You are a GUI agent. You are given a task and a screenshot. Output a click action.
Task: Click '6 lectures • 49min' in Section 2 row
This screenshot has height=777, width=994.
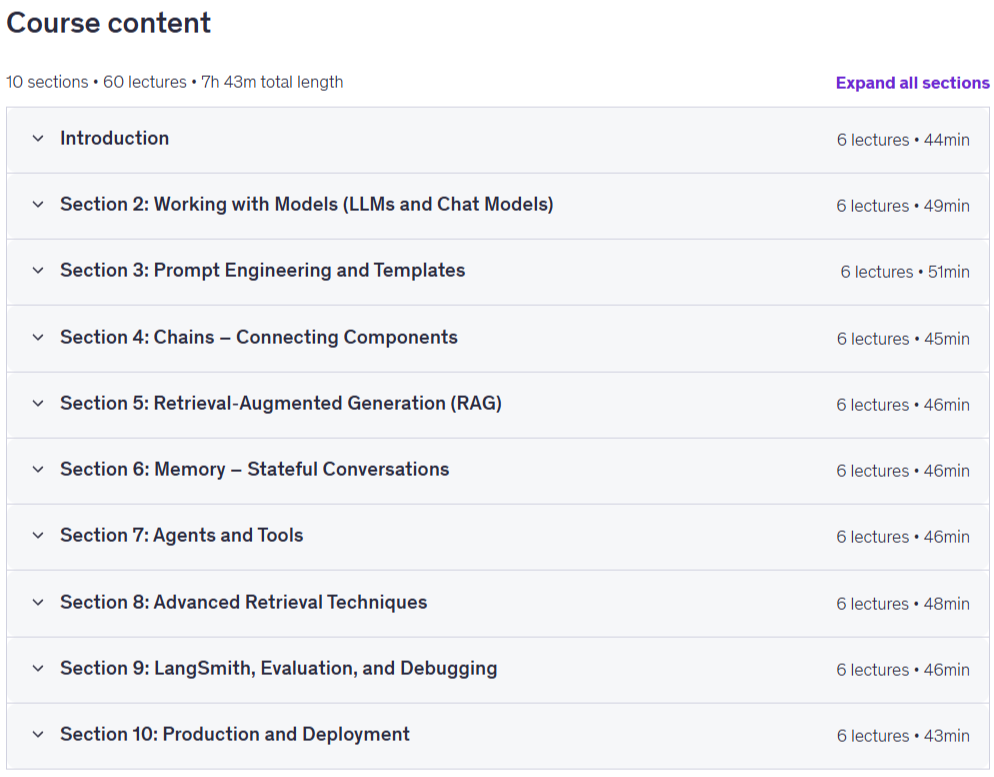tap(903, 206)
